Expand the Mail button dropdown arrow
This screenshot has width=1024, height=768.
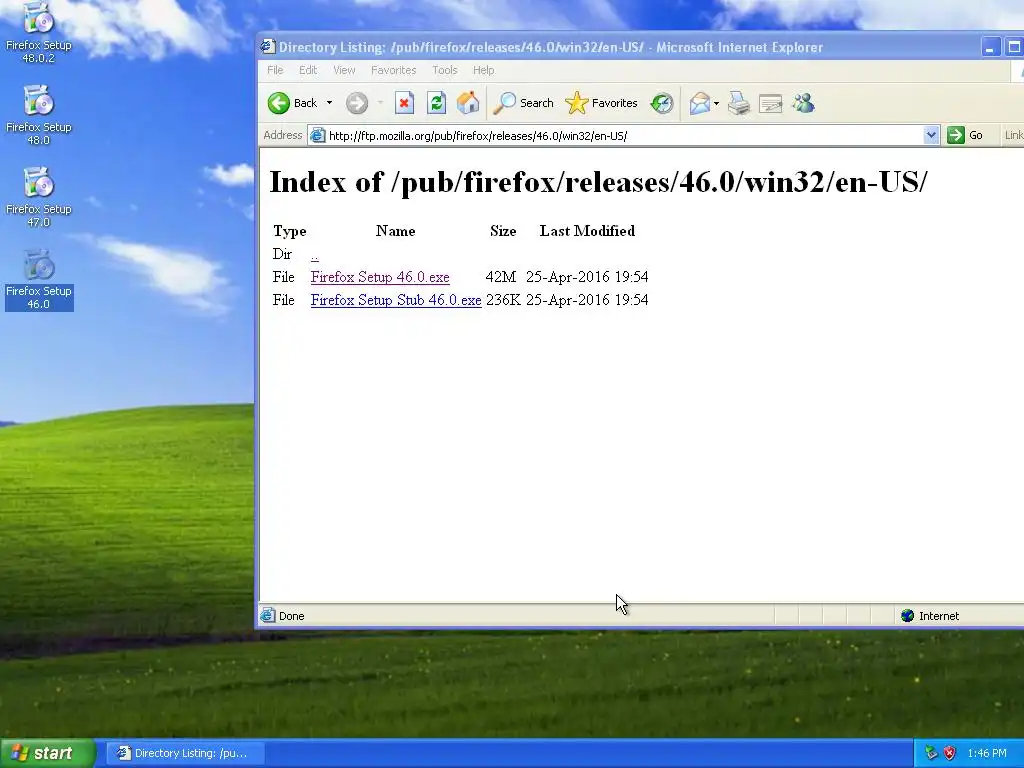click(x=716, y=103)
